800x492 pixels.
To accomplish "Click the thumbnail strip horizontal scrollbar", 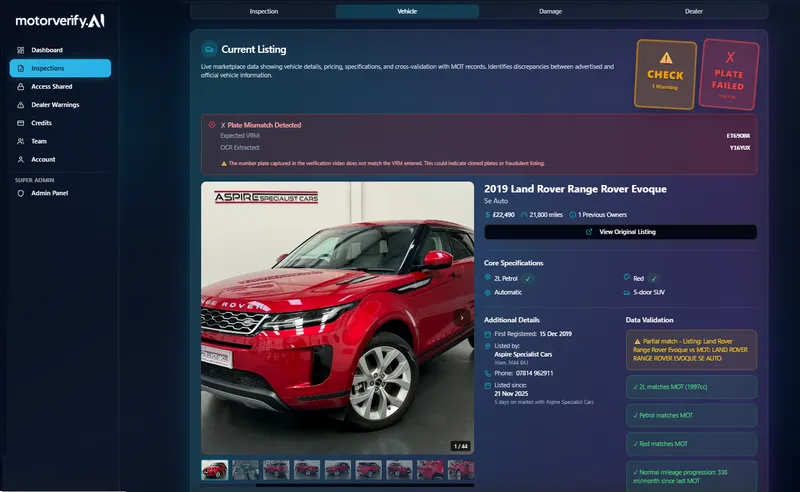I will point(364,485).
